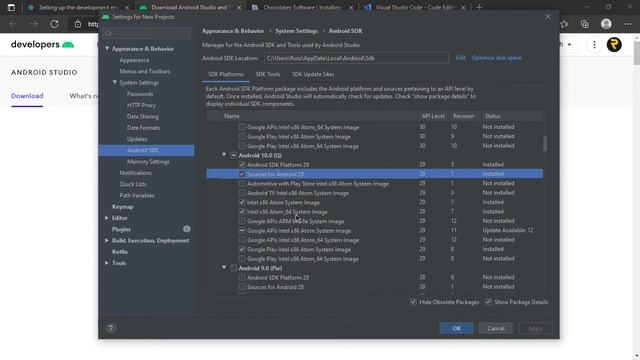Click Edit SDK location link

[460, 58]
